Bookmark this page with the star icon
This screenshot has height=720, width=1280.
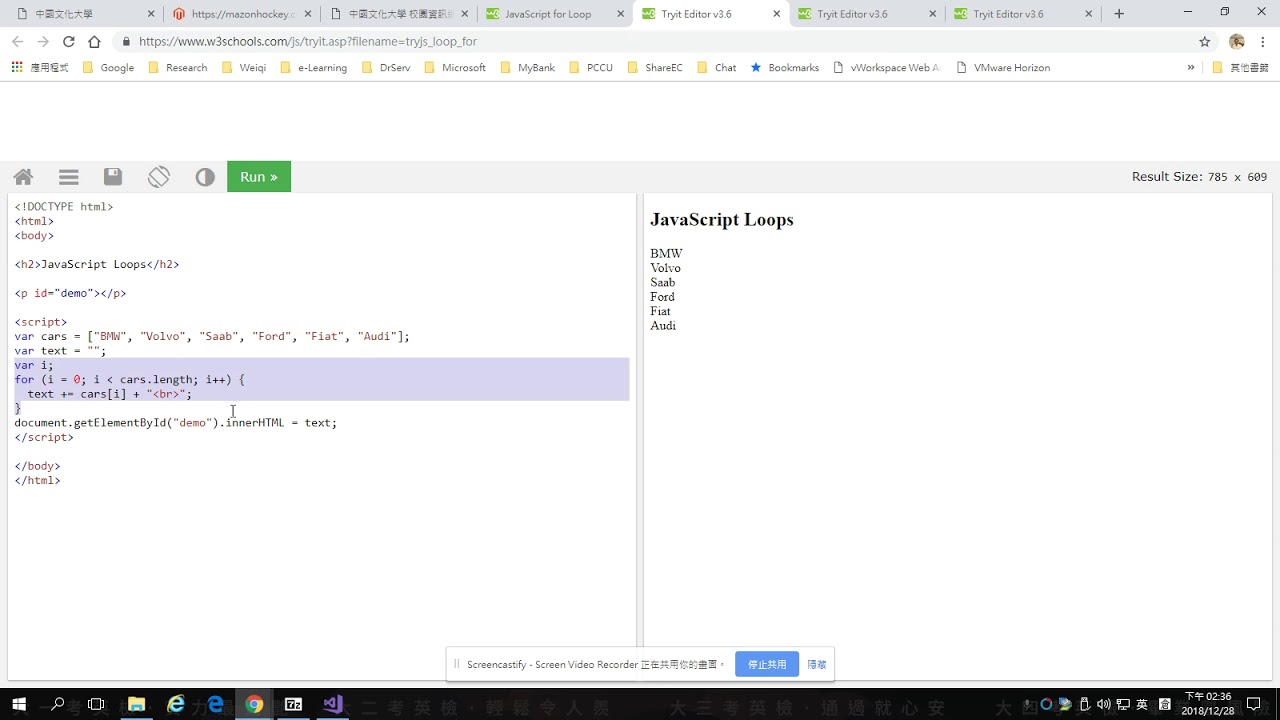[x=1205, y=42]
